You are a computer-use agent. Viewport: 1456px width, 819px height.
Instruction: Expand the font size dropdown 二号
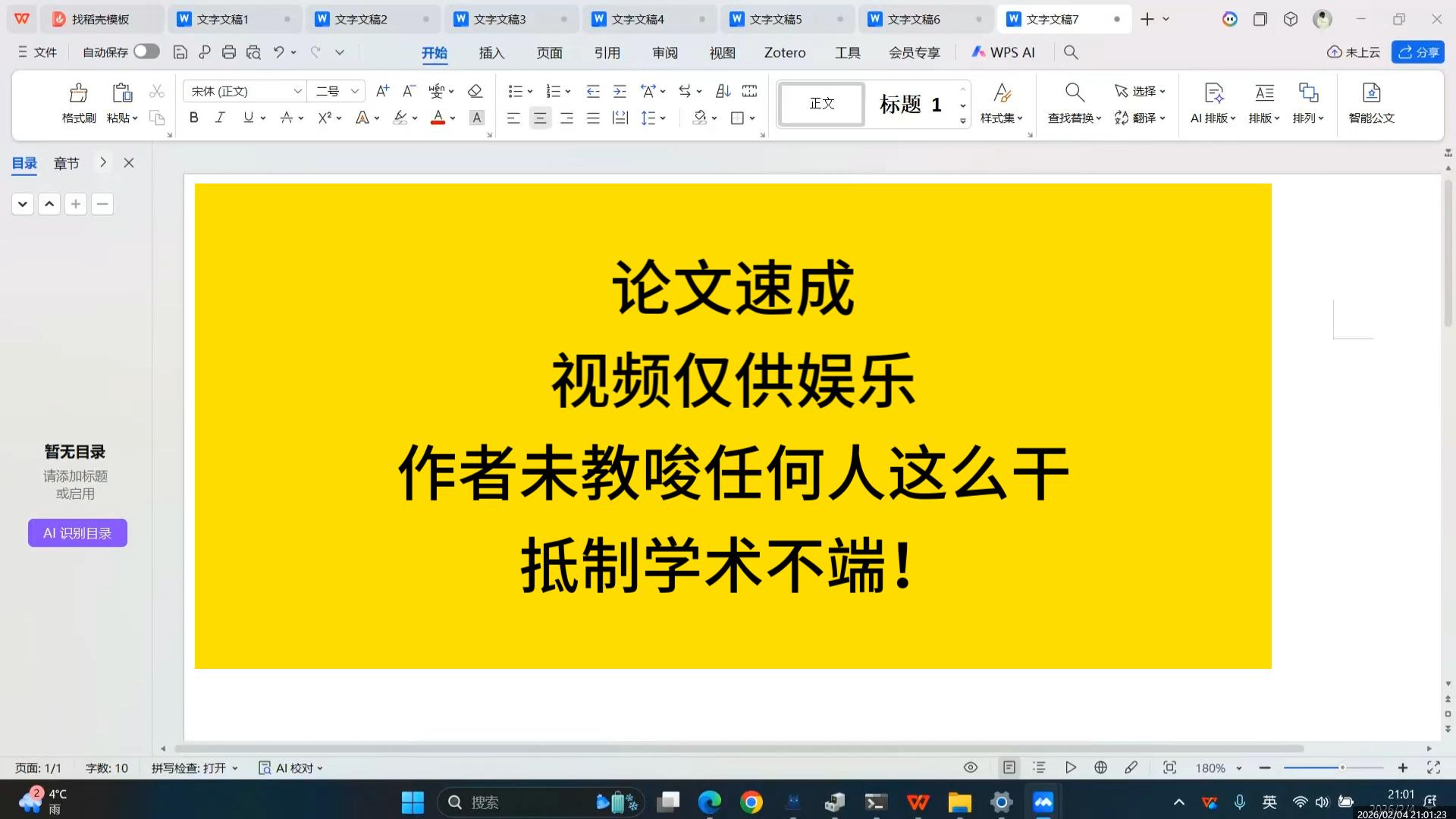[x=354, y=91]
